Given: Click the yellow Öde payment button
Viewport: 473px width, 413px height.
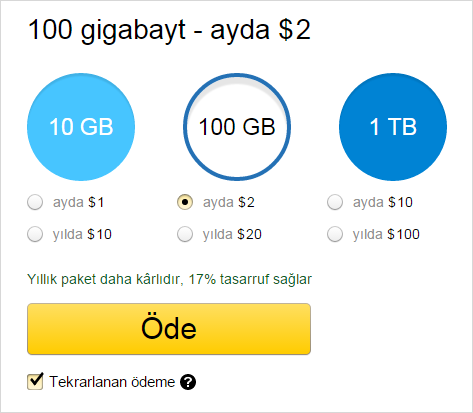Looking at the screenshot, I should 169,329.
